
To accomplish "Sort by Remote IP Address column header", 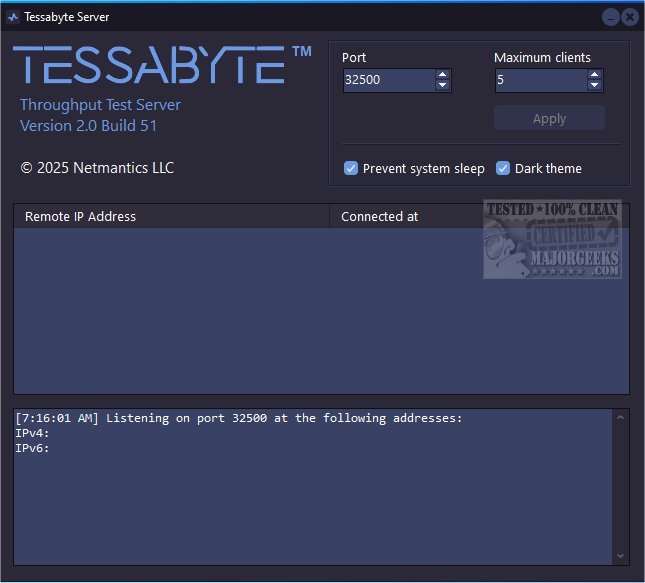I will point(172,216).
